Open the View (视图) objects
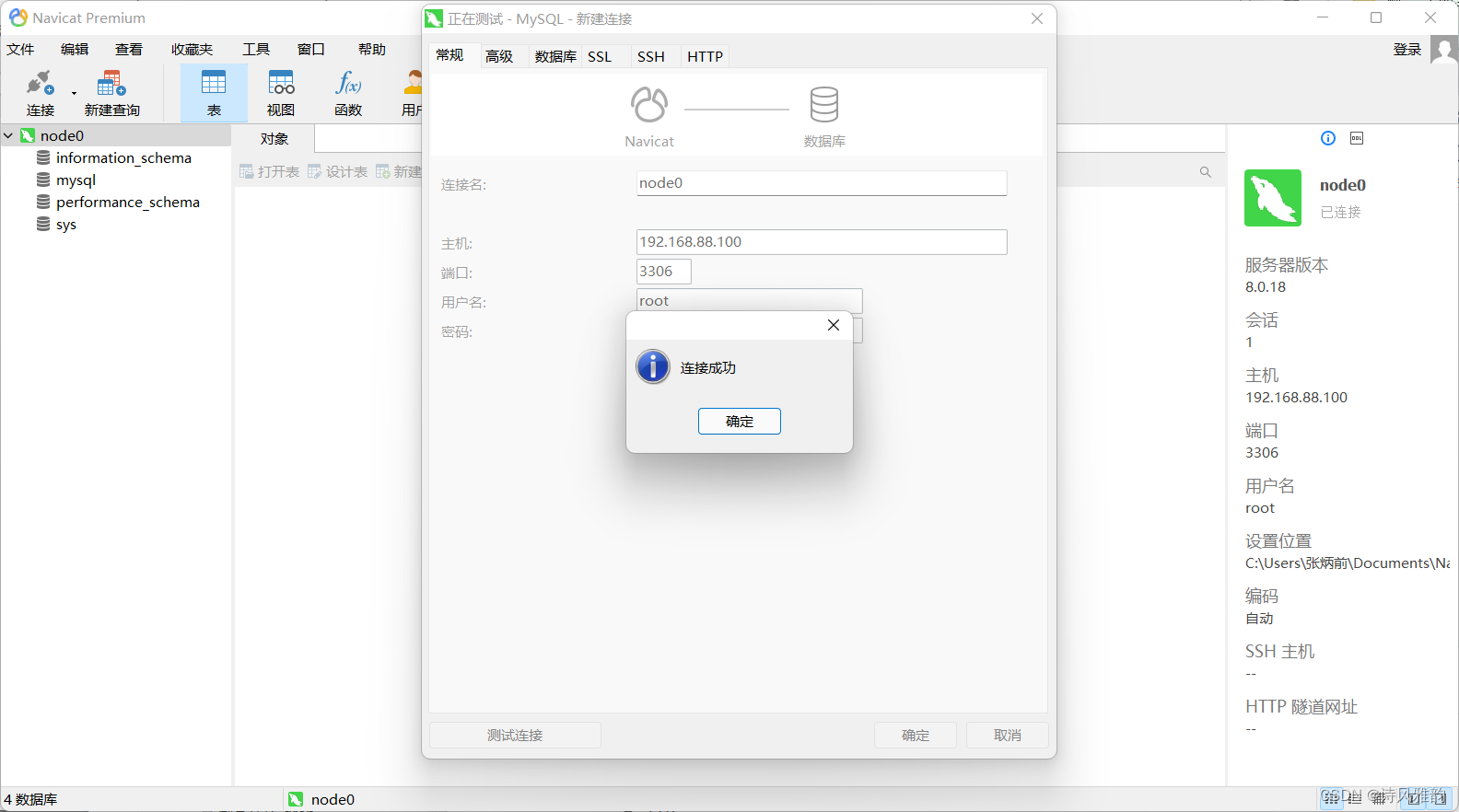The width and height of the screenshot is (1459, 812). pyautogui.click(x=281, y=94)
